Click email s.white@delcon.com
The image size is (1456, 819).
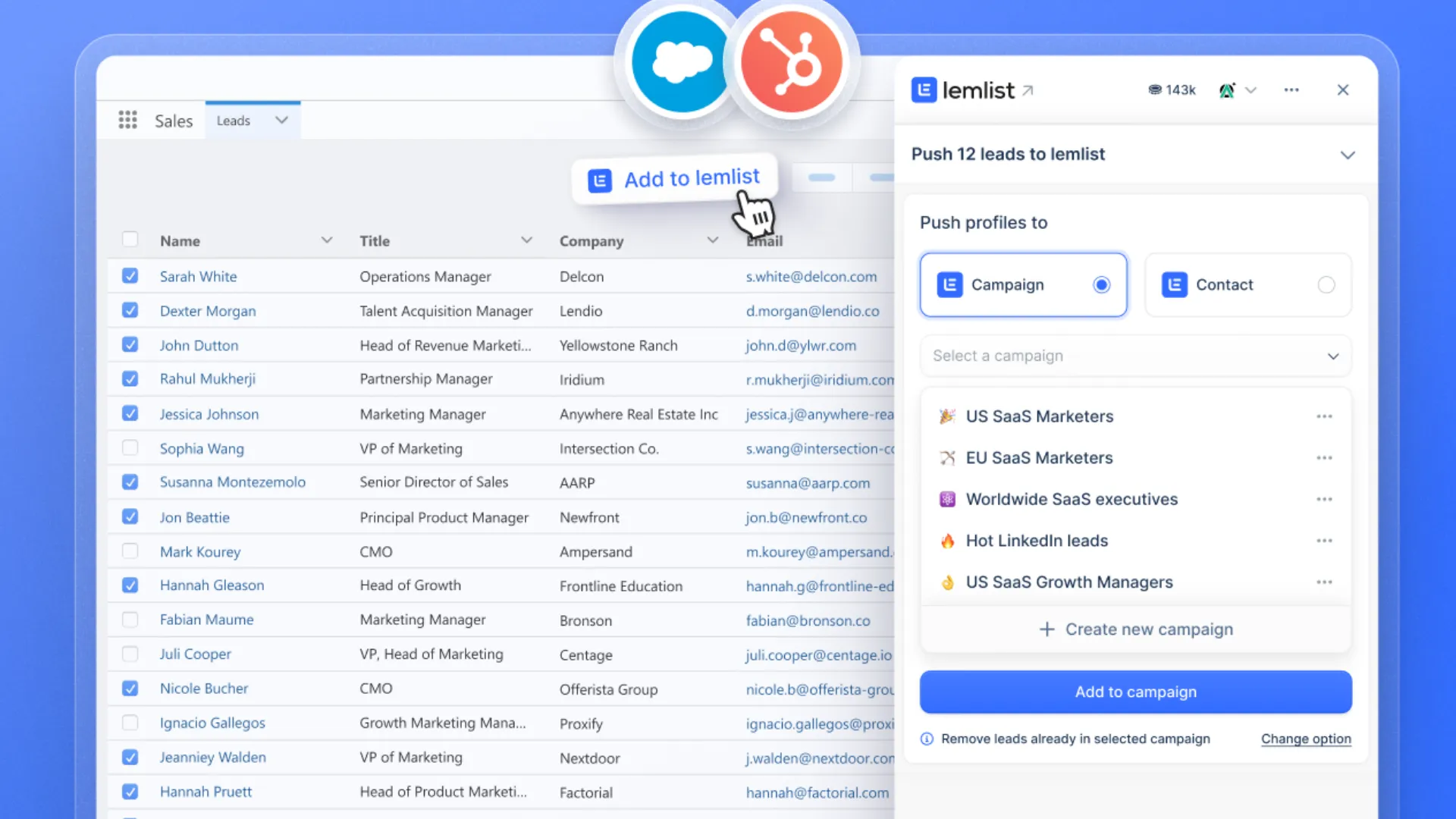tap(811, 277)
